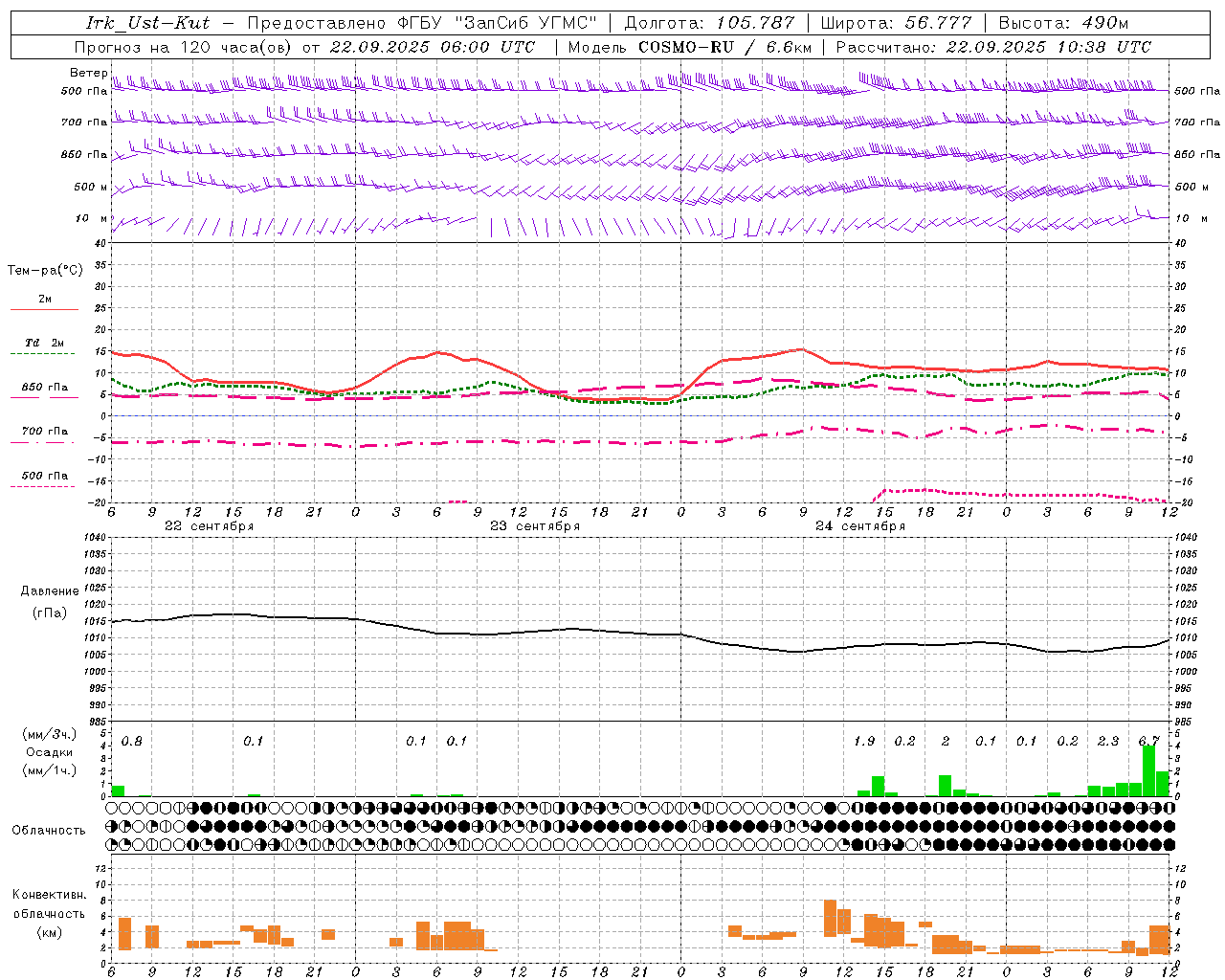Click the precipitation value 0.8

click(x=131, y=741)
